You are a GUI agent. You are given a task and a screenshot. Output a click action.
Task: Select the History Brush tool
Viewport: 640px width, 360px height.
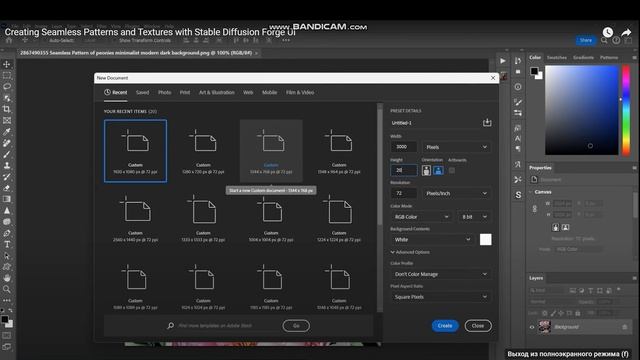coord(7,177)
